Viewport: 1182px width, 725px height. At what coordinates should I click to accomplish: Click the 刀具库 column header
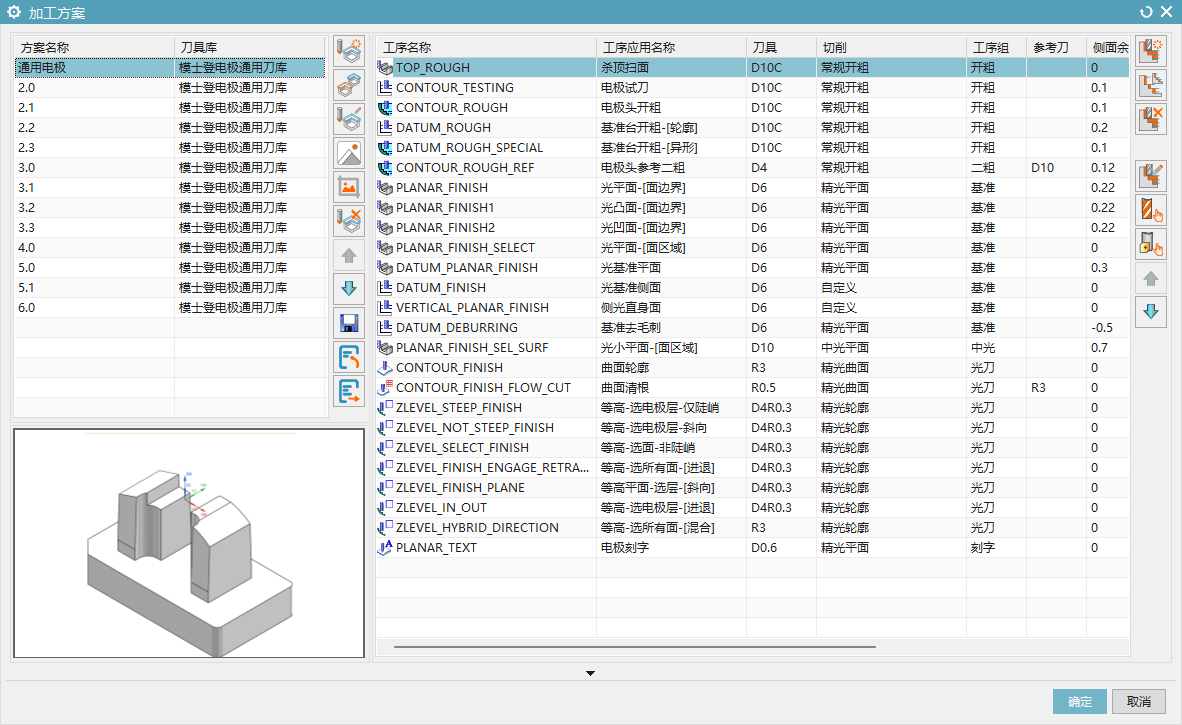coord(250,47)
